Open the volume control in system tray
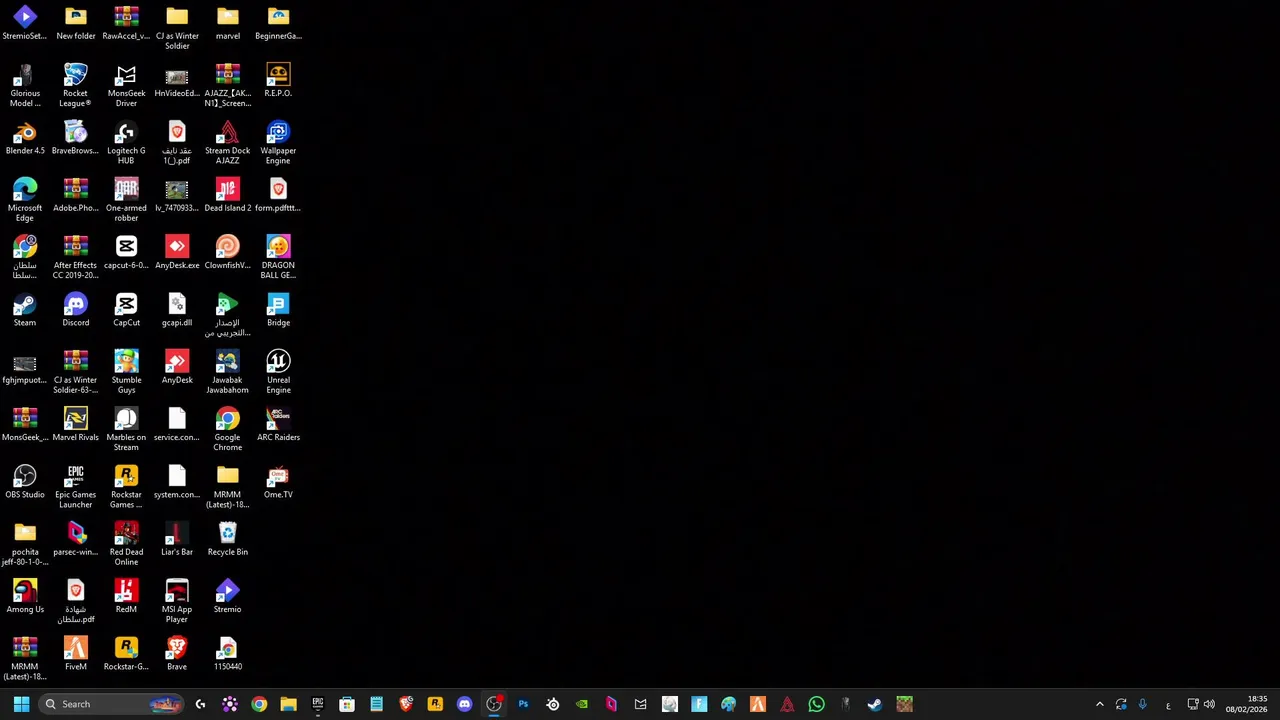Image resolution: width=1280 pixels, height=720 pixels. 1209,704
